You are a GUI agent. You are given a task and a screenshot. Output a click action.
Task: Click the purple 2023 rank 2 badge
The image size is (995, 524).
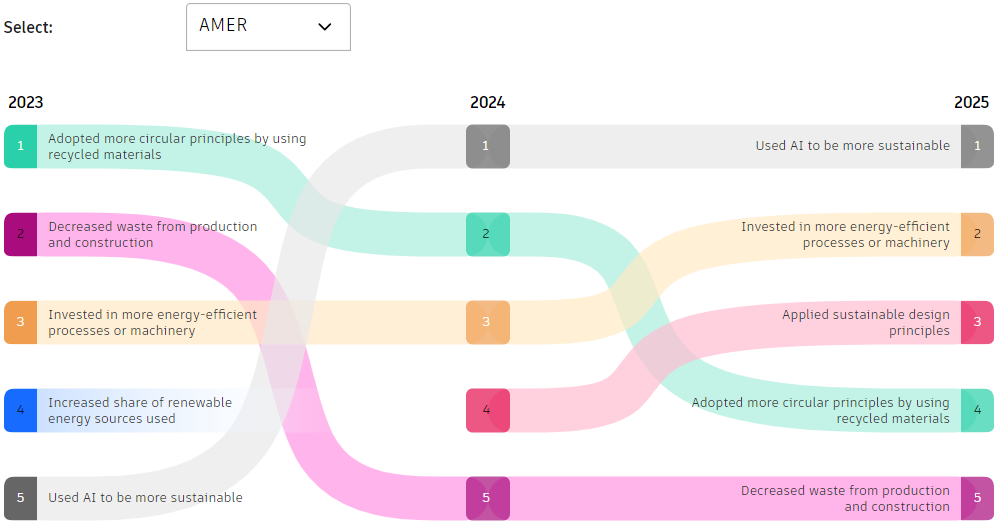pyautogui.click(x=21, y=234)
